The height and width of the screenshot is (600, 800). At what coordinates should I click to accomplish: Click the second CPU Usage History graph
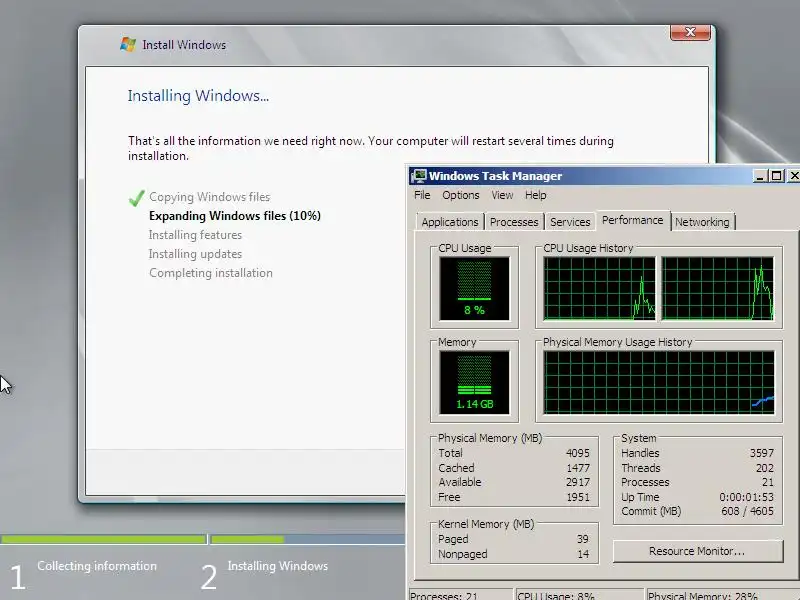point(718,288)
